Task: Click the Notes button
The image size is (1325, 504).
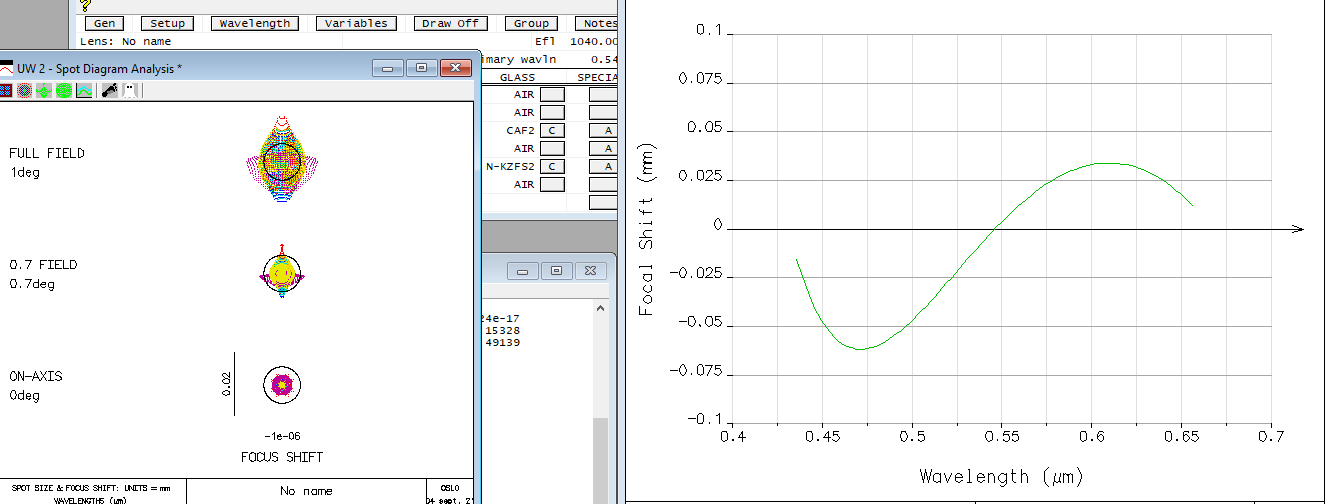Action: tap(598, 23)
